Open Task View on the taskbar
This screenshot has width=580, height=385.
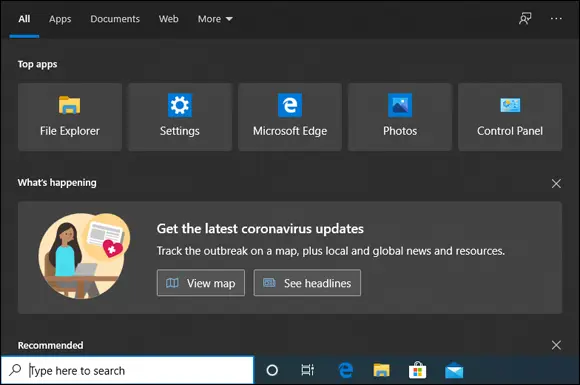(308, 370)
